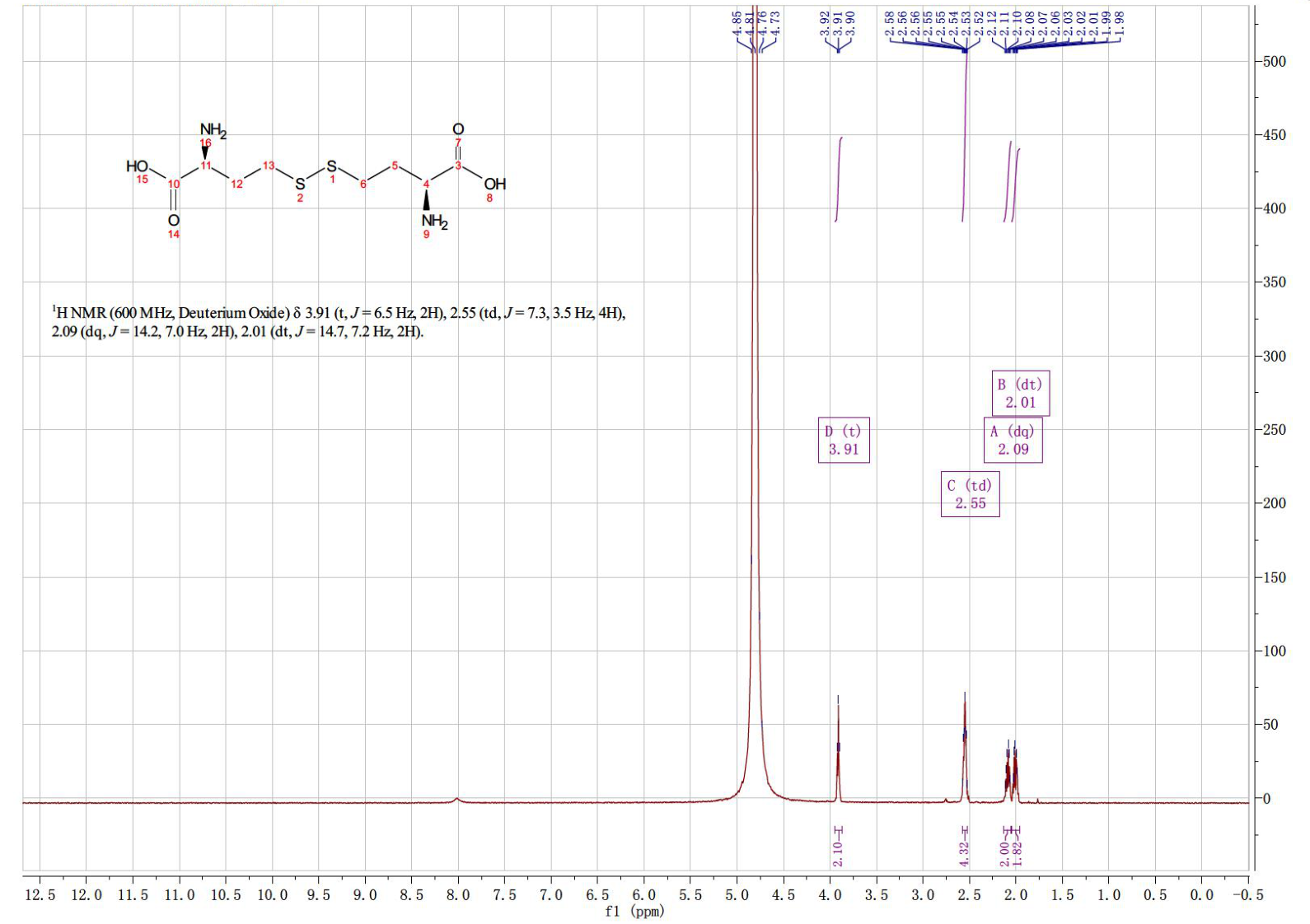This screenshot has height=924, width=1310.
Task: Click sulfur atom S labeled 2 in the structure
Action: point(300,184)
